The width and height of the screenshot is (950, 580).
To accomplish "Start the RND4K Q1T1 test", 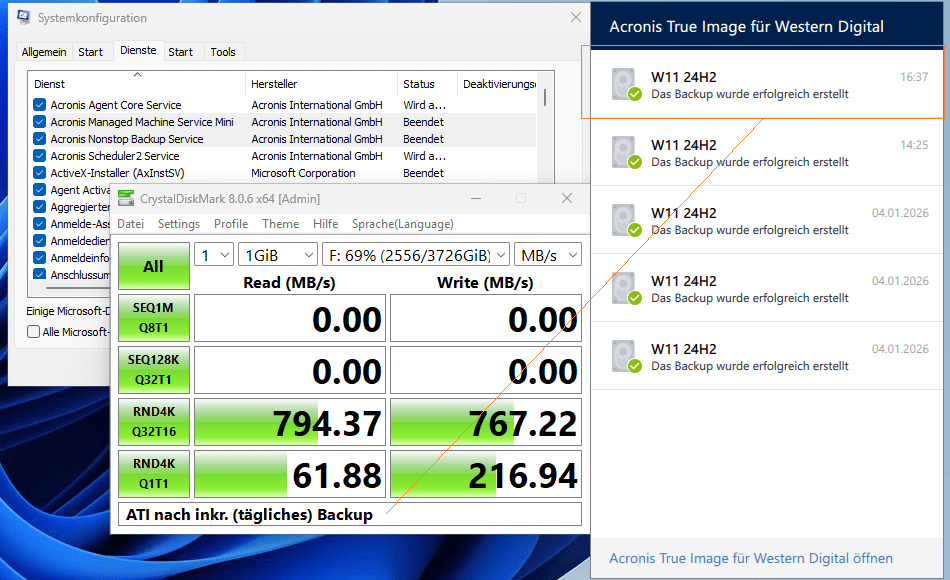I will tap(154, 473).
